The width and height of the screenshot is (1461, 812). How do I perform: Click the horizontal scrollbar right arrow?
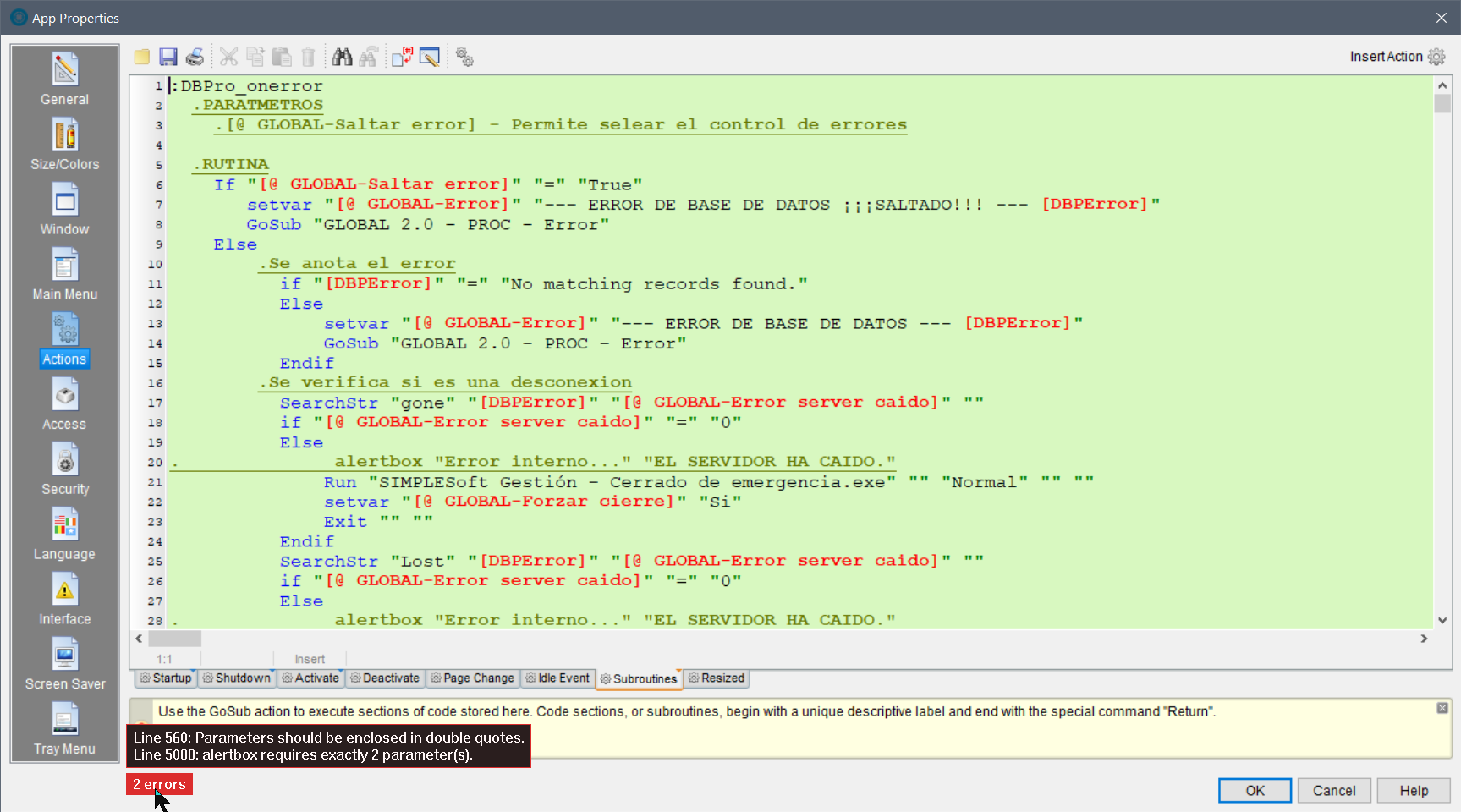pyautogui.click(x=1425, y=639)
